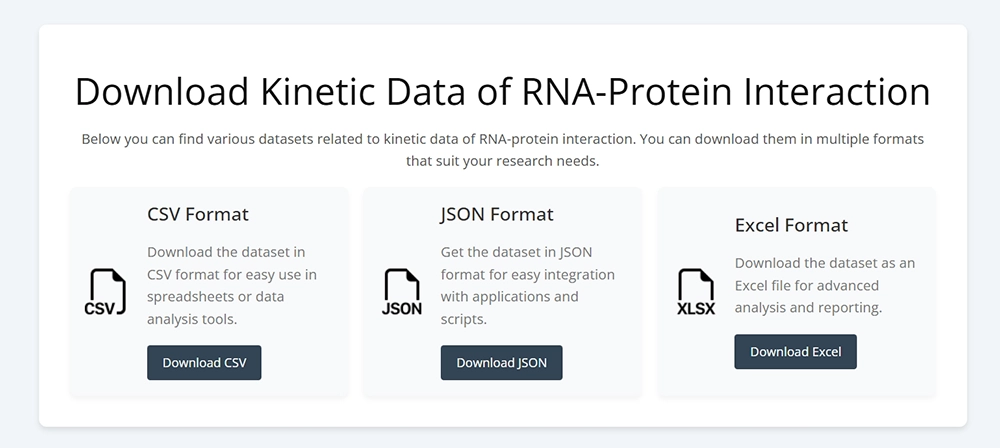Click the Excel Format heading
Viewport: 1000px width, 448px height.
coord(791,225)
